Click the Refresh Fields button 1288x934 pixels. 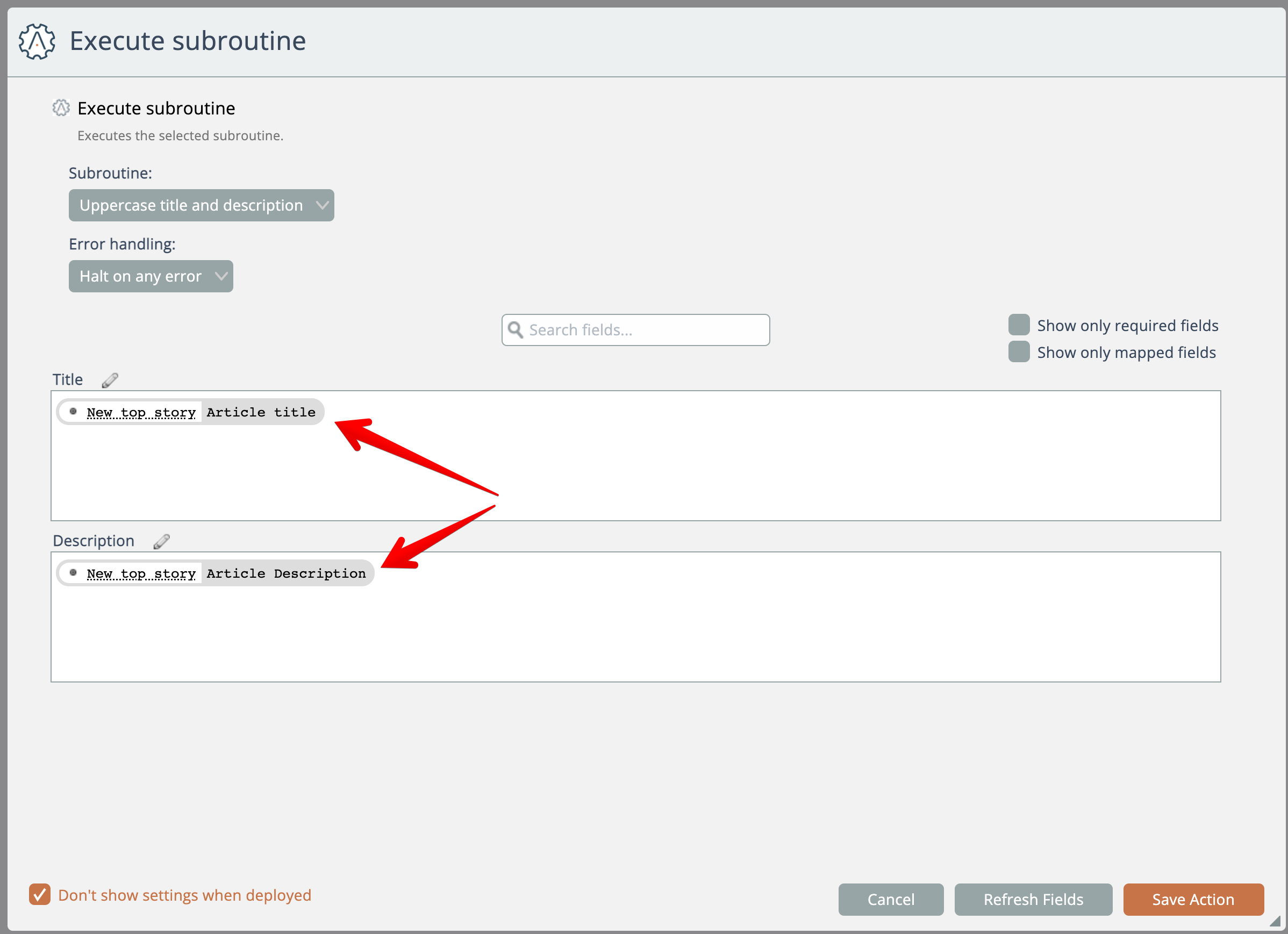point(1033,900)
